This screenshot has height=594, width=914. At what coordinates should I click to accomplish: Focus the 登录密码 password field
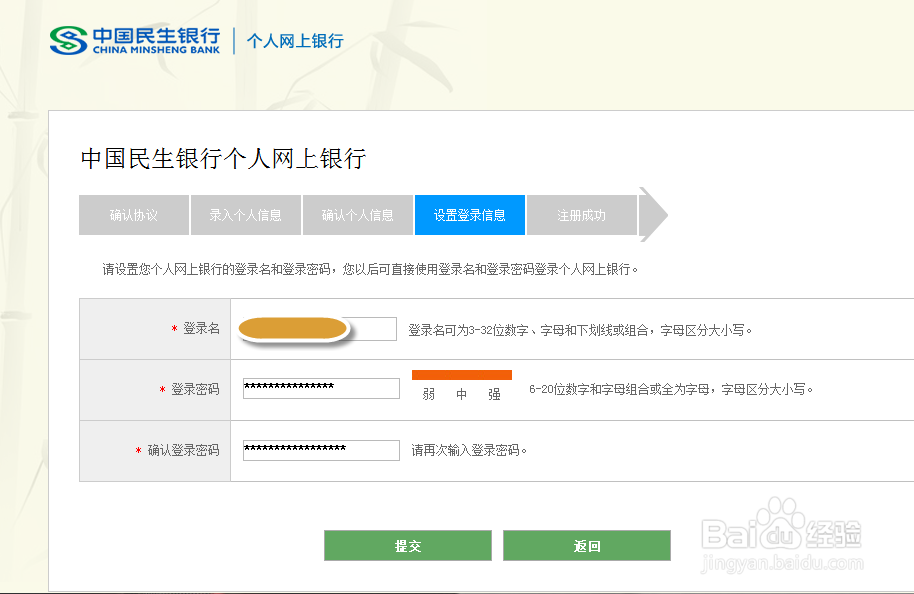pos(320,388)
